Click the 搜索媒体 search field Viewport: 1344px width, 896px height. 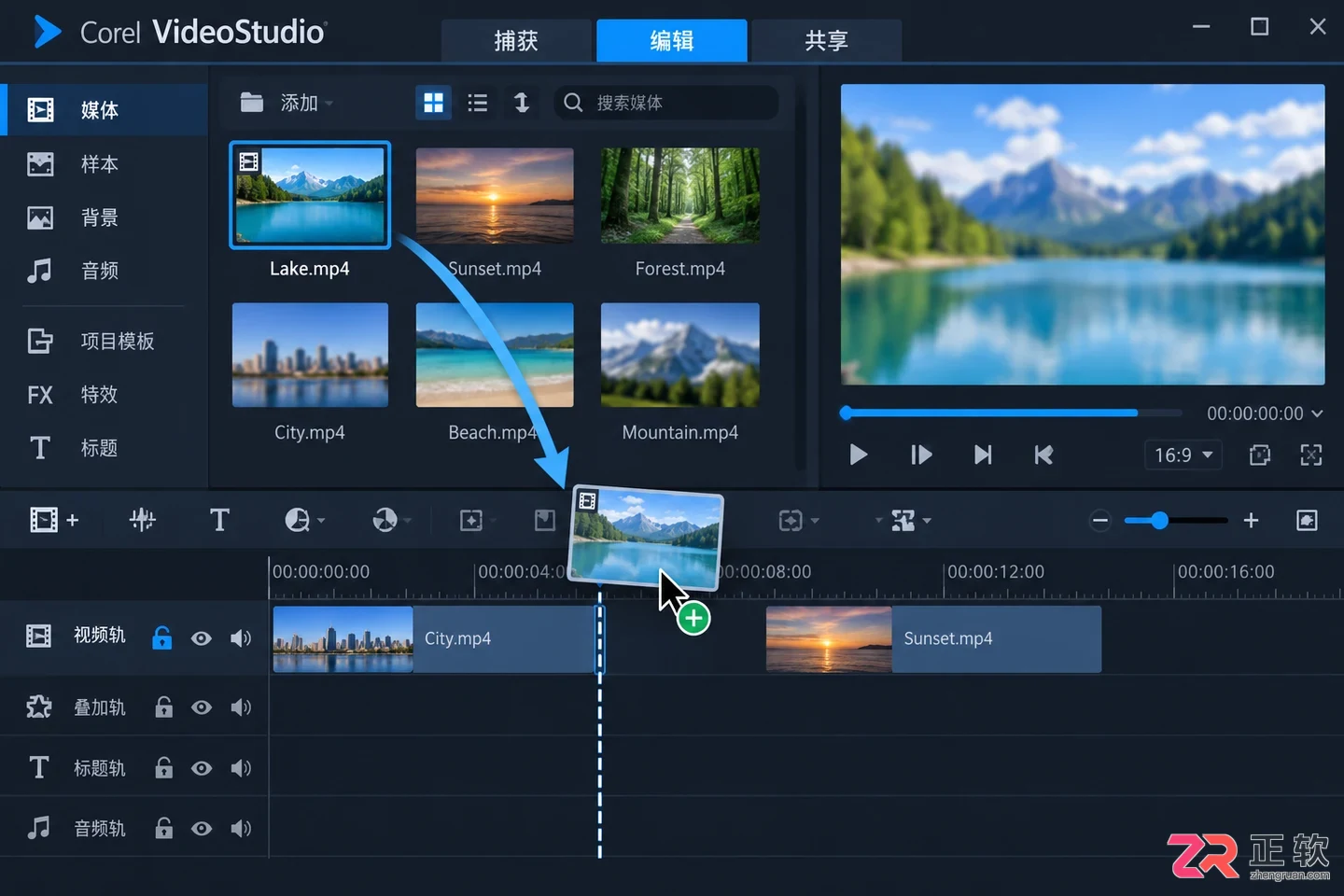(666, 103)
